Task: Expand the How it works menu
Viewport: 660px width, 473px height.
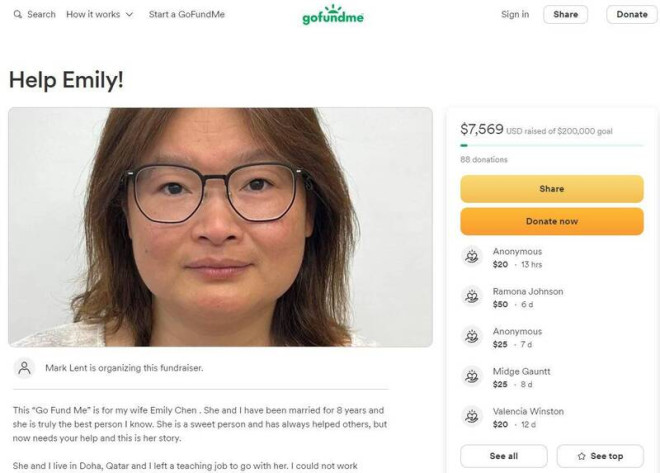Action: (99, 15)
